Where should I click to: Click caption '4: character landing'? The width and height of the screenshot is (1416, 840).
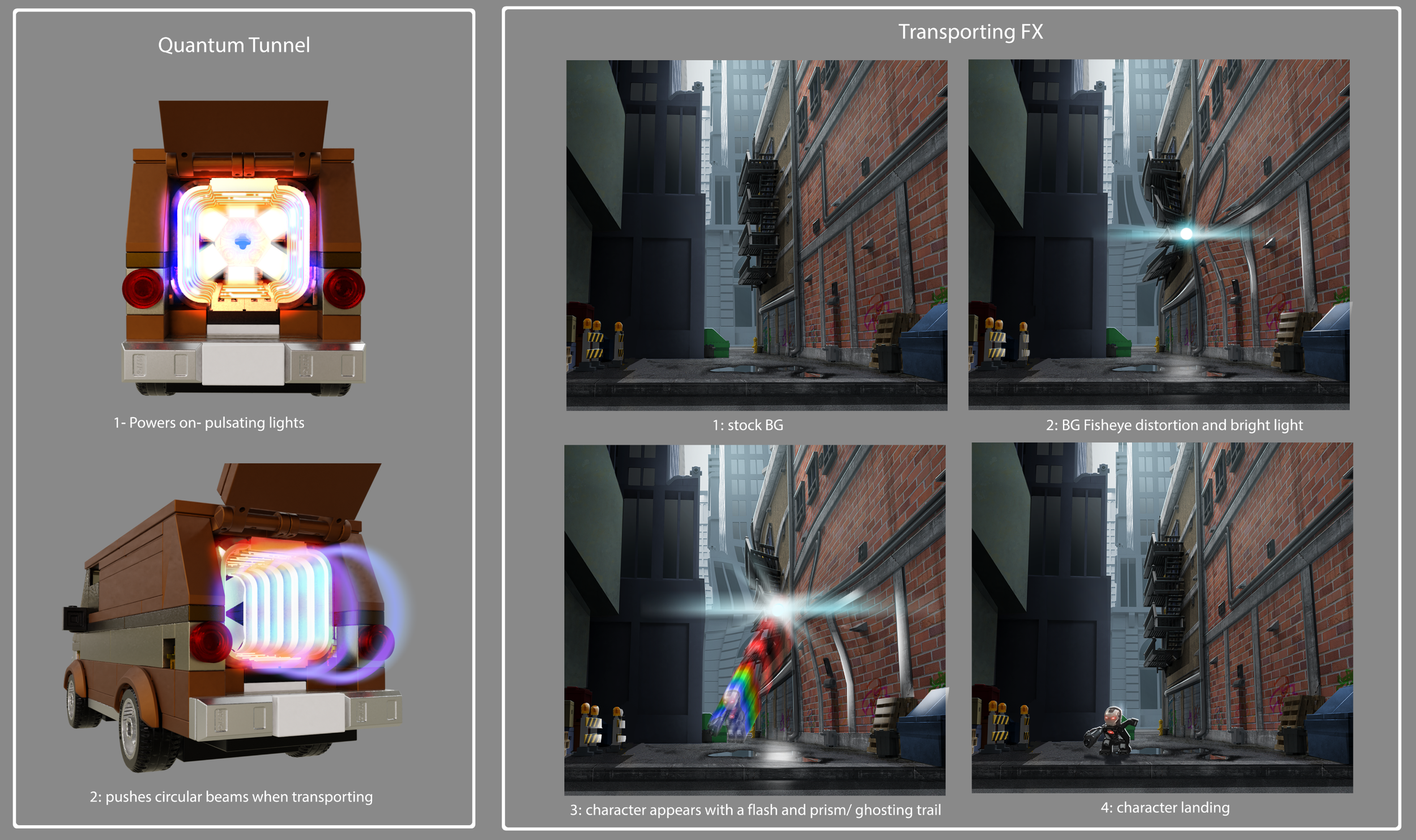point(1165,807)
